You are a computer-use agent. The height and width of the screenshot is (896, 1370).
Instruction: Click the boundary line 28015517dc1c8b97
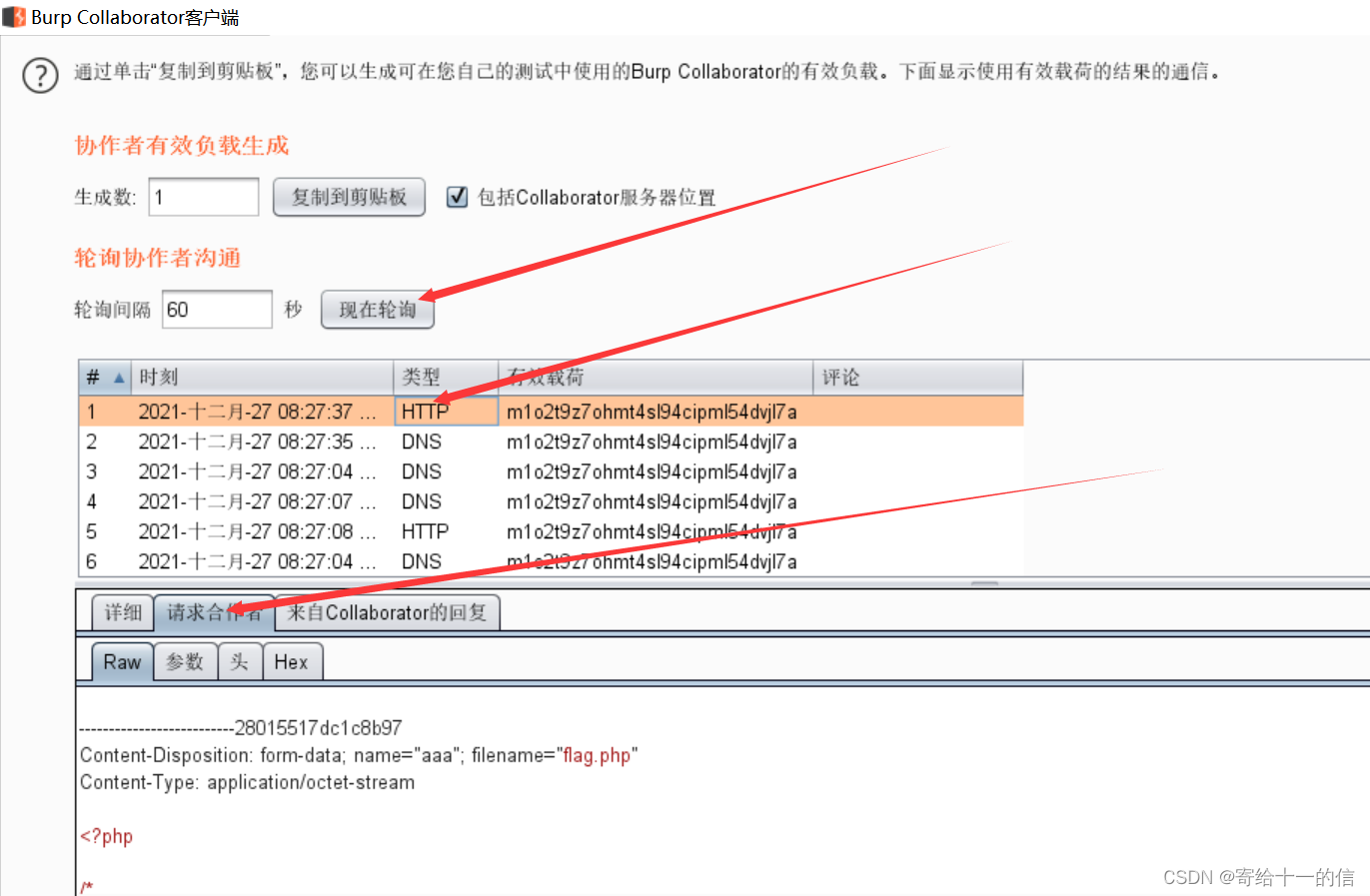(241, 728)
